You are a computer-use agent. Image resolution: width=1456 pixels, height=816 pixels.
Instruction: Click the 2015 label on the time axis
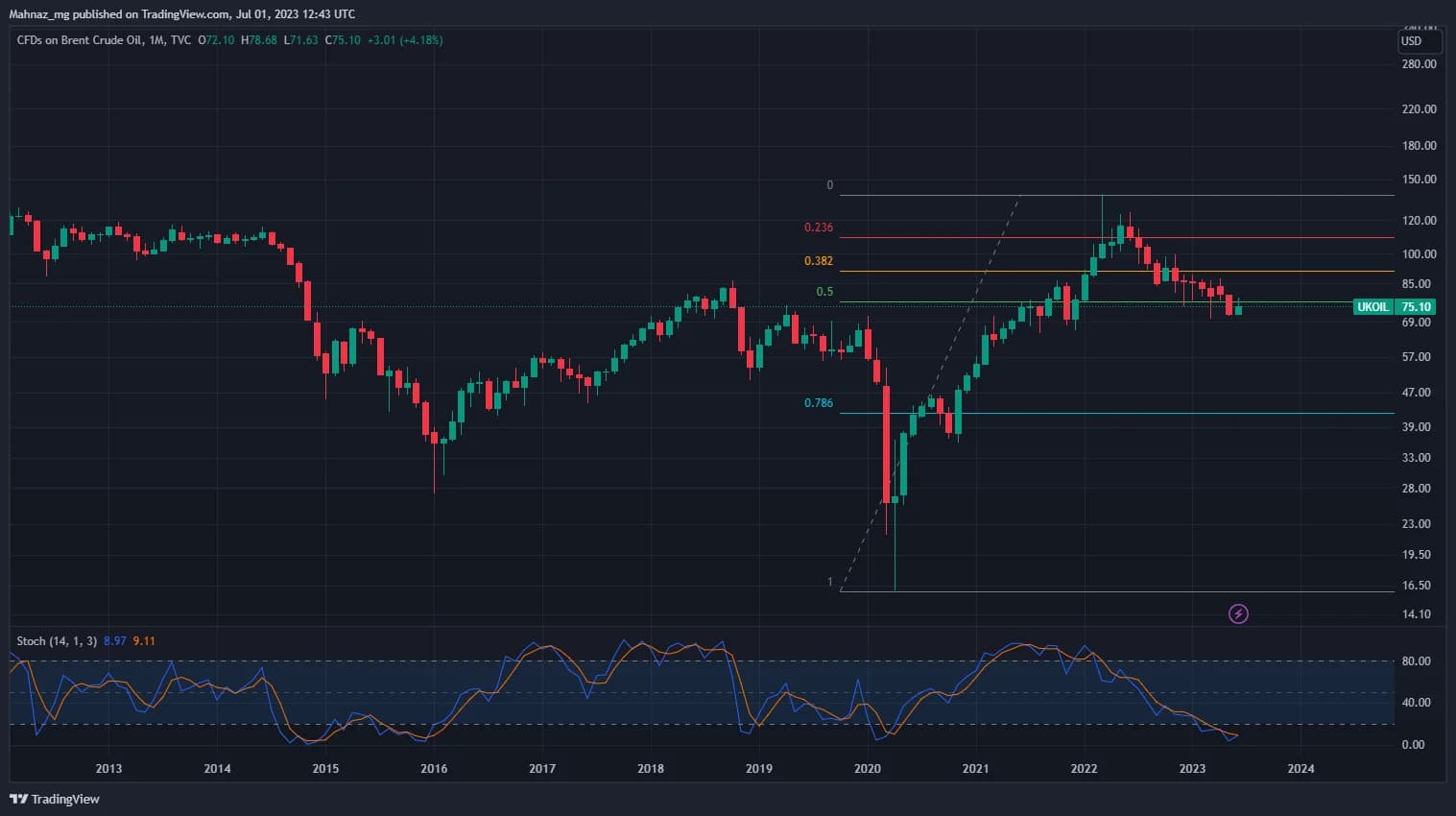325,768
